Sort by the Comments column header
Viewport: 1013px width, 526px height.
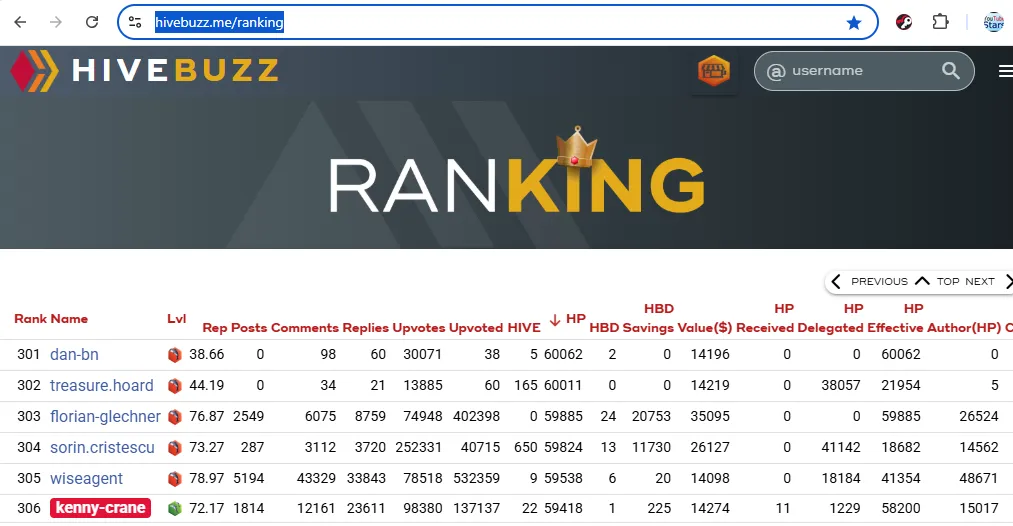point(305,328)
